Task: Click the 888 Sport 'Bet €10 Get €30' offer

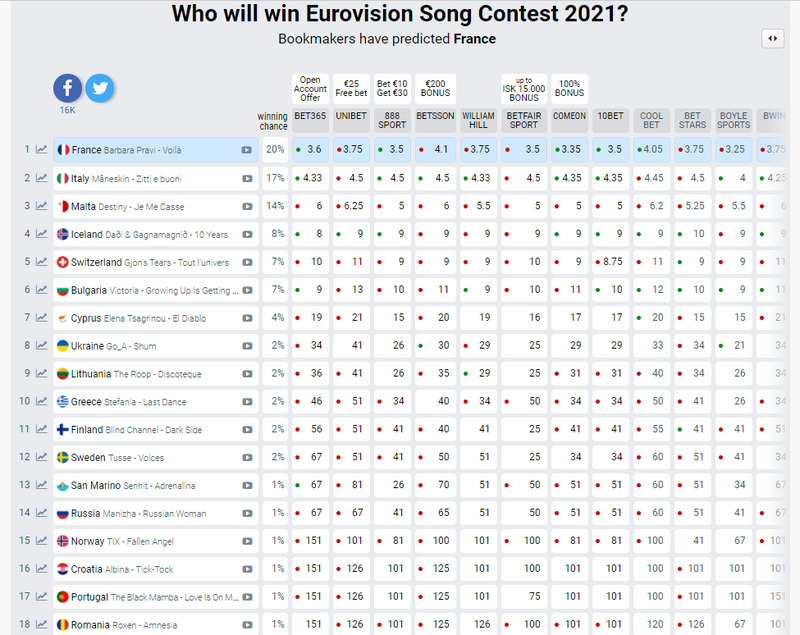Action: tap(392, 89)
